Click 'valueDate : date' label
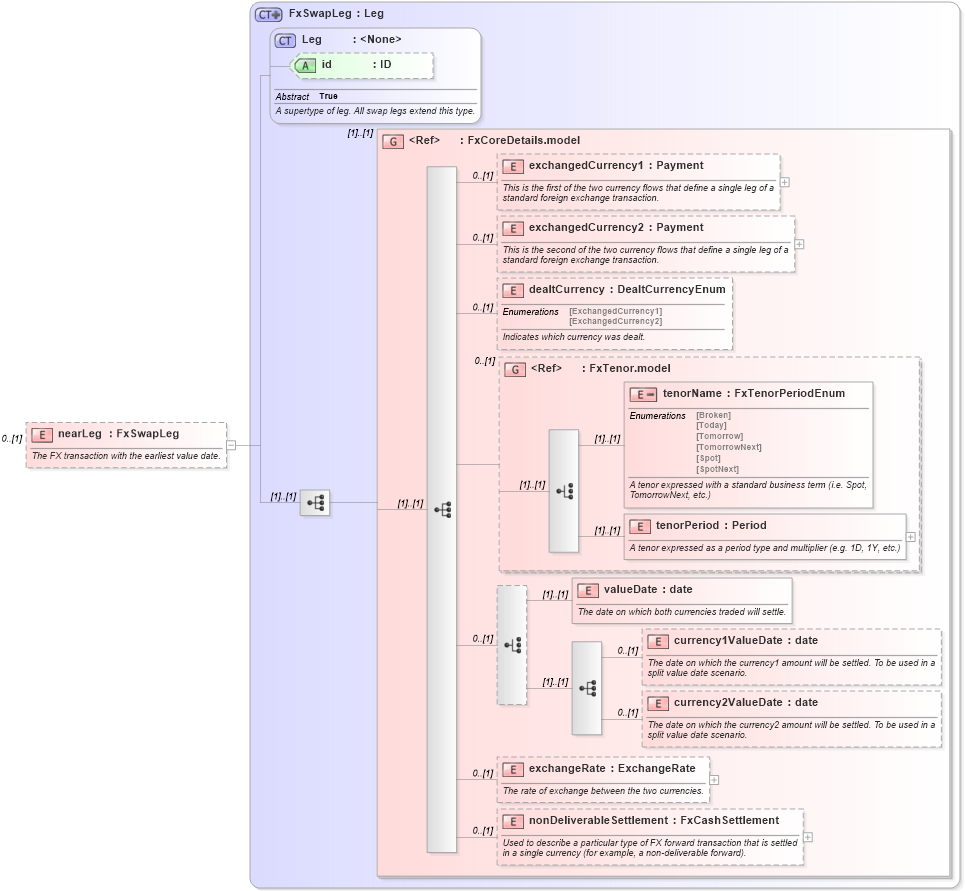Screen dimensions: 965x891 648,589
